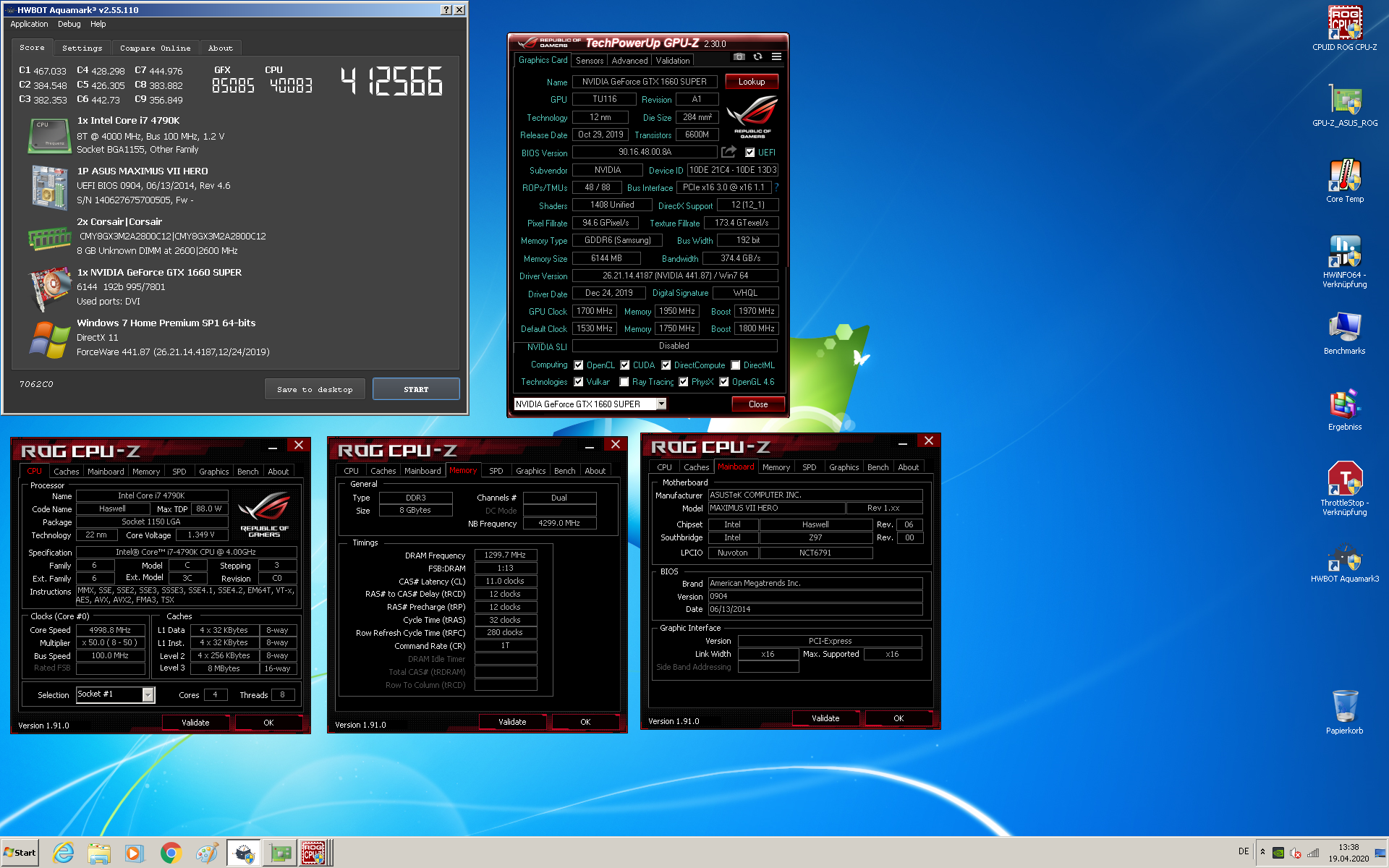Open the Benchmarks desktop icon

[1344, 333]
